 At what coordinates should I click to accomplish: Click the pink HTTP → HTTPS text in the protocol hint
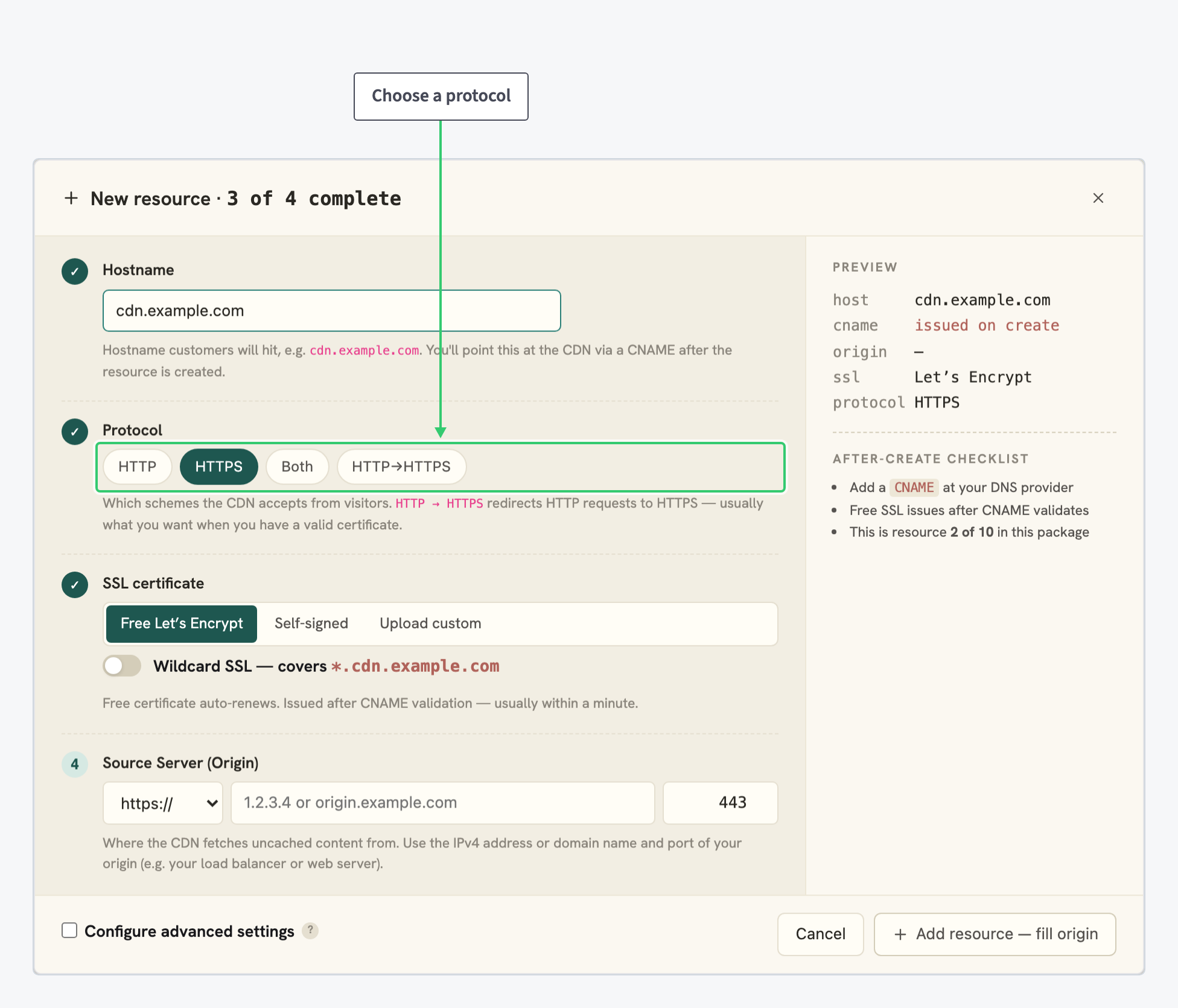(x=439, y=503)
